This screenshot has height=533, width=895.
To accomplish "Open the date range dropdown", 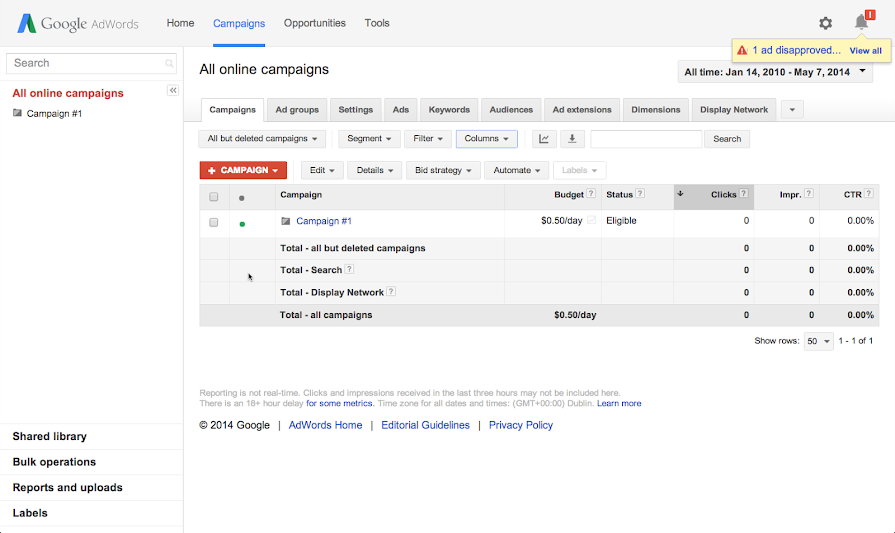I will coord(775,72).
